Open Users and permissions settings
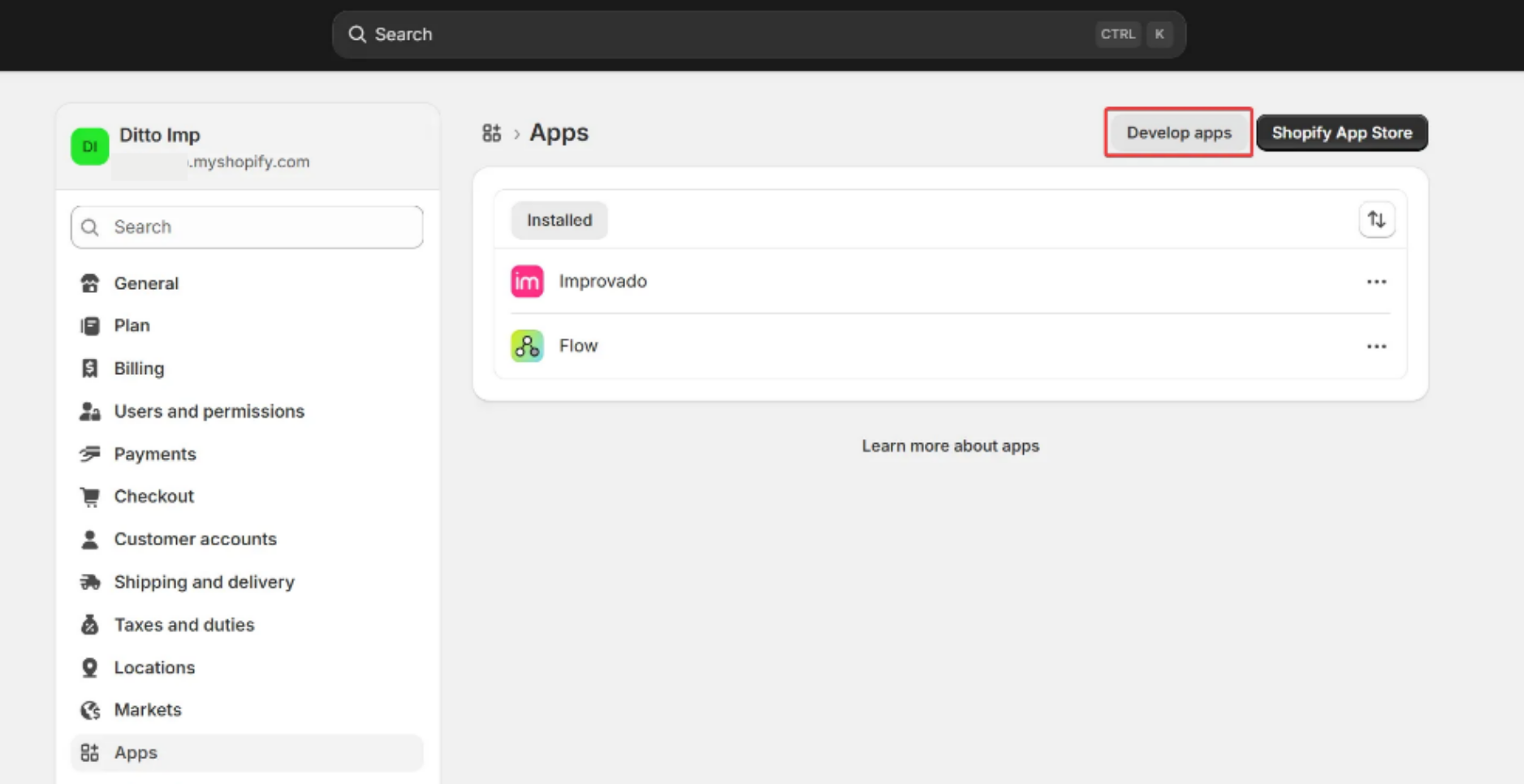Image resolution: width=1524 pixels, height=784 pixels. pos(209,411)
